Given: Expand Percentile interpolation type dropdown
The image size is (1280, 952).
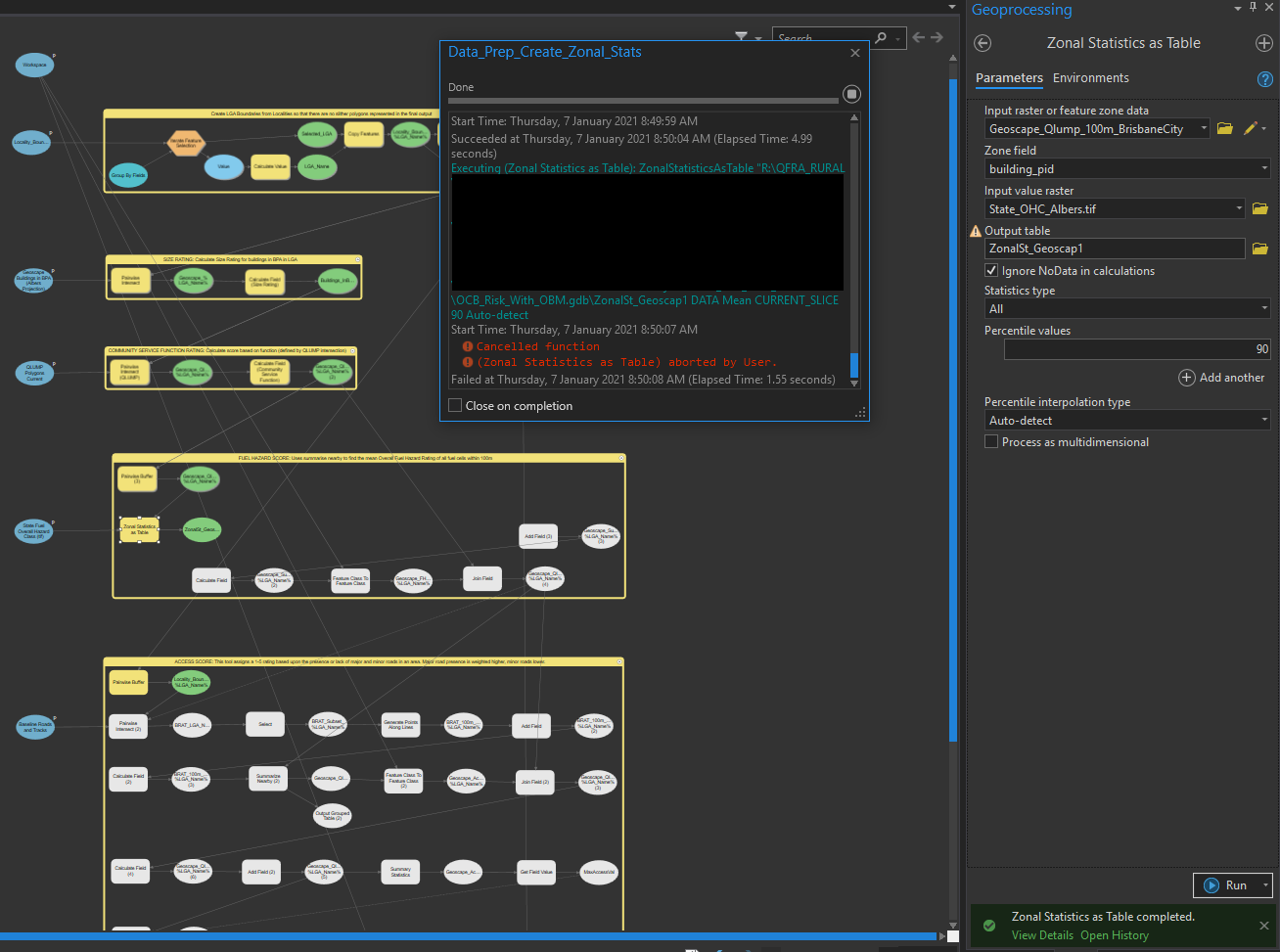Looking at the screenshot, I should coord(1126,421).
